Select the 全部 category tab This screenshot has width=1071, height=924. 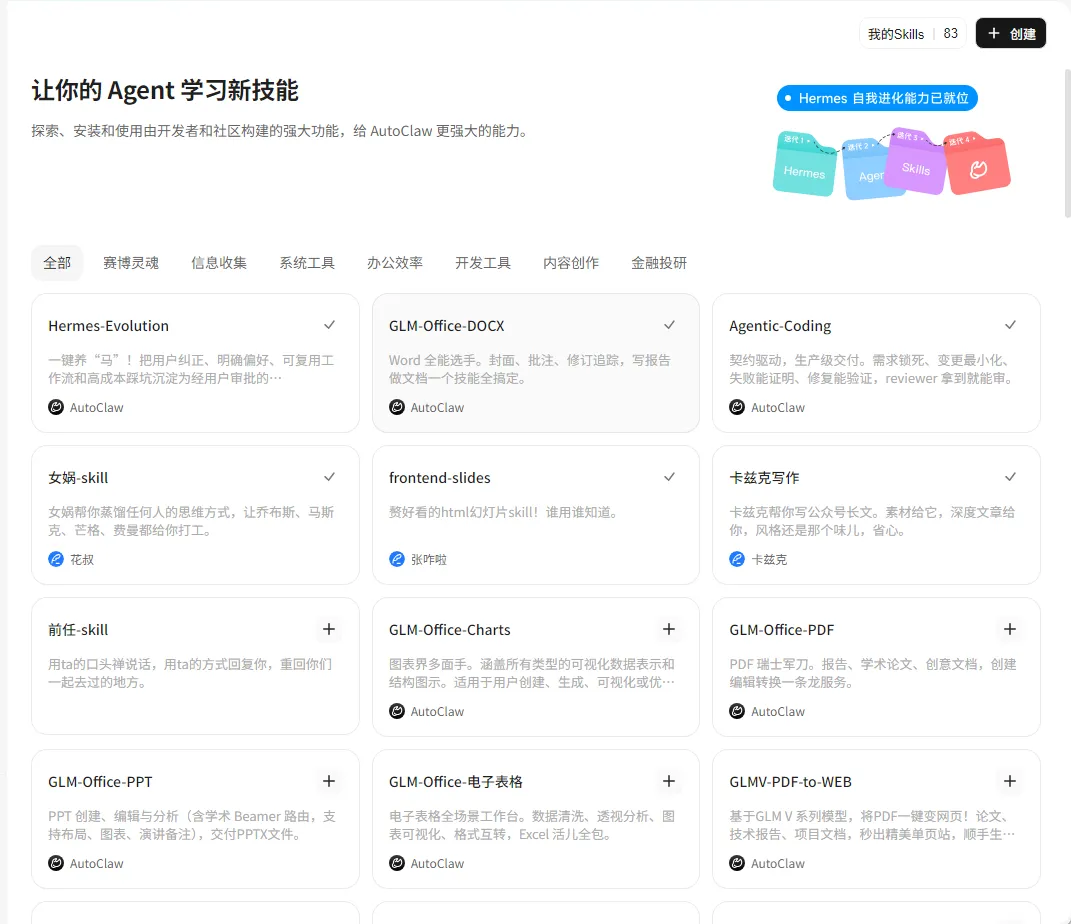pos(57,263)
